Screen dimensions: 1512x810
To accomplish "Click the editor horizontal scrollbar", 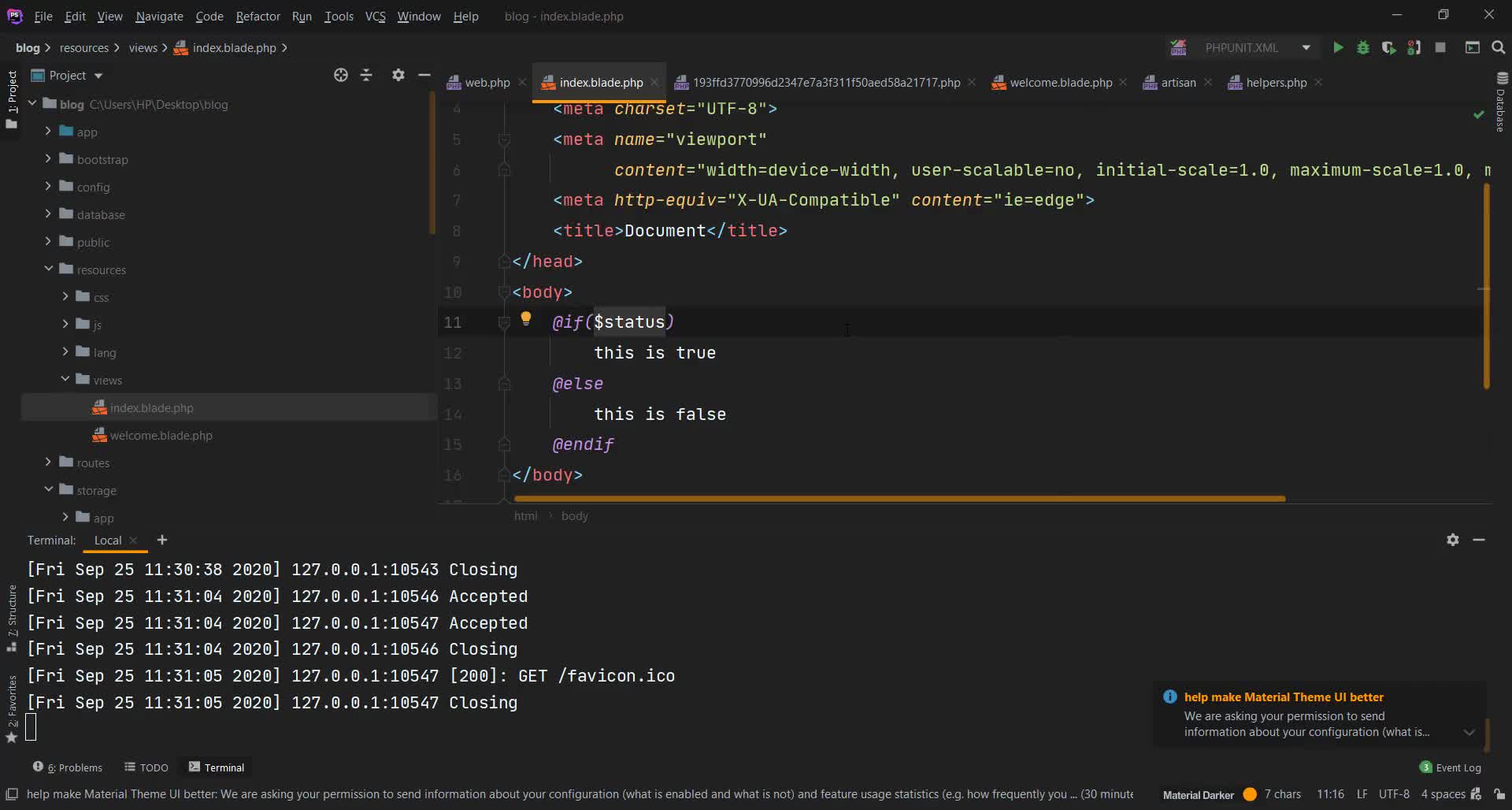I will (x=899, y=499).
